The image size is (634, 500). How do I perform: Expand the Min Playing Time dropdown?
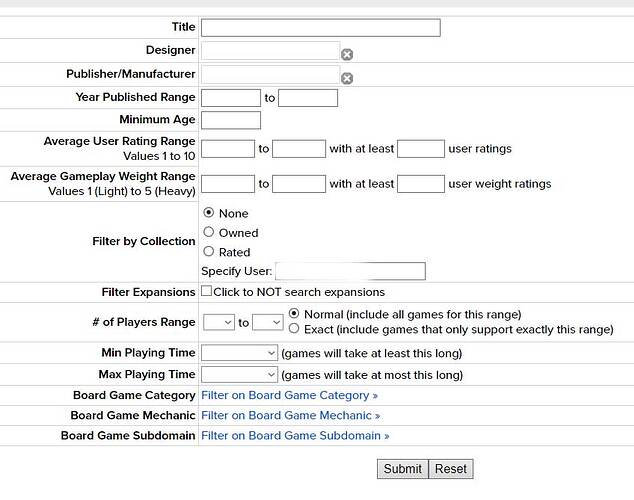(239, 353)
